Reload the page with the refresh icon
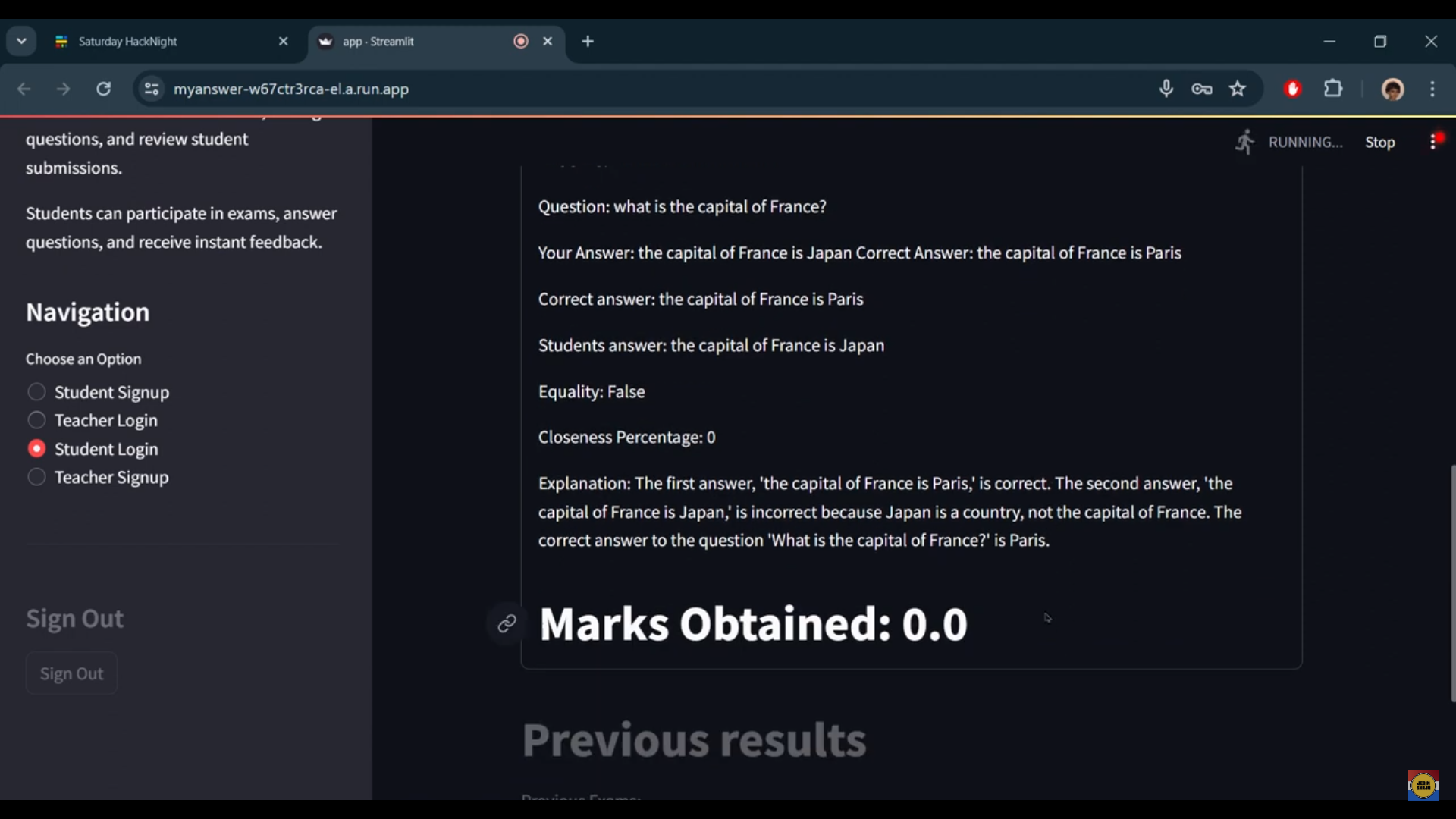Image resolution: width=1456 pixels, height=819 pixels. click(x=104, y=89)
